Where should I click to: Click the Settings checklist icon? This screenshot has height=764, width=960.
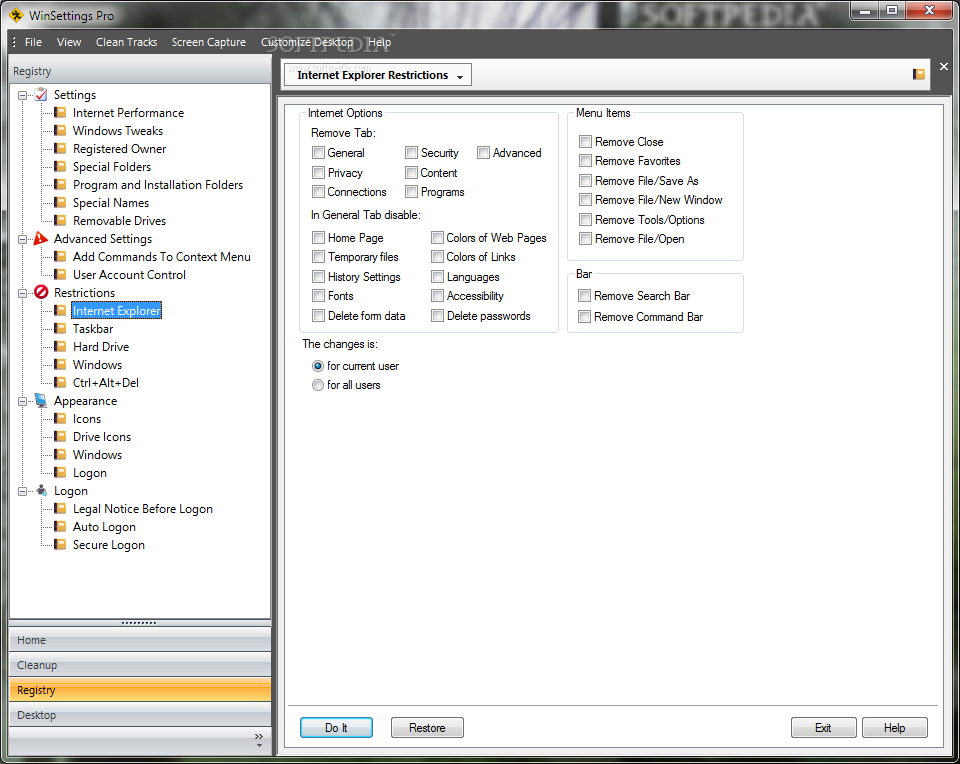coord(41,94)
